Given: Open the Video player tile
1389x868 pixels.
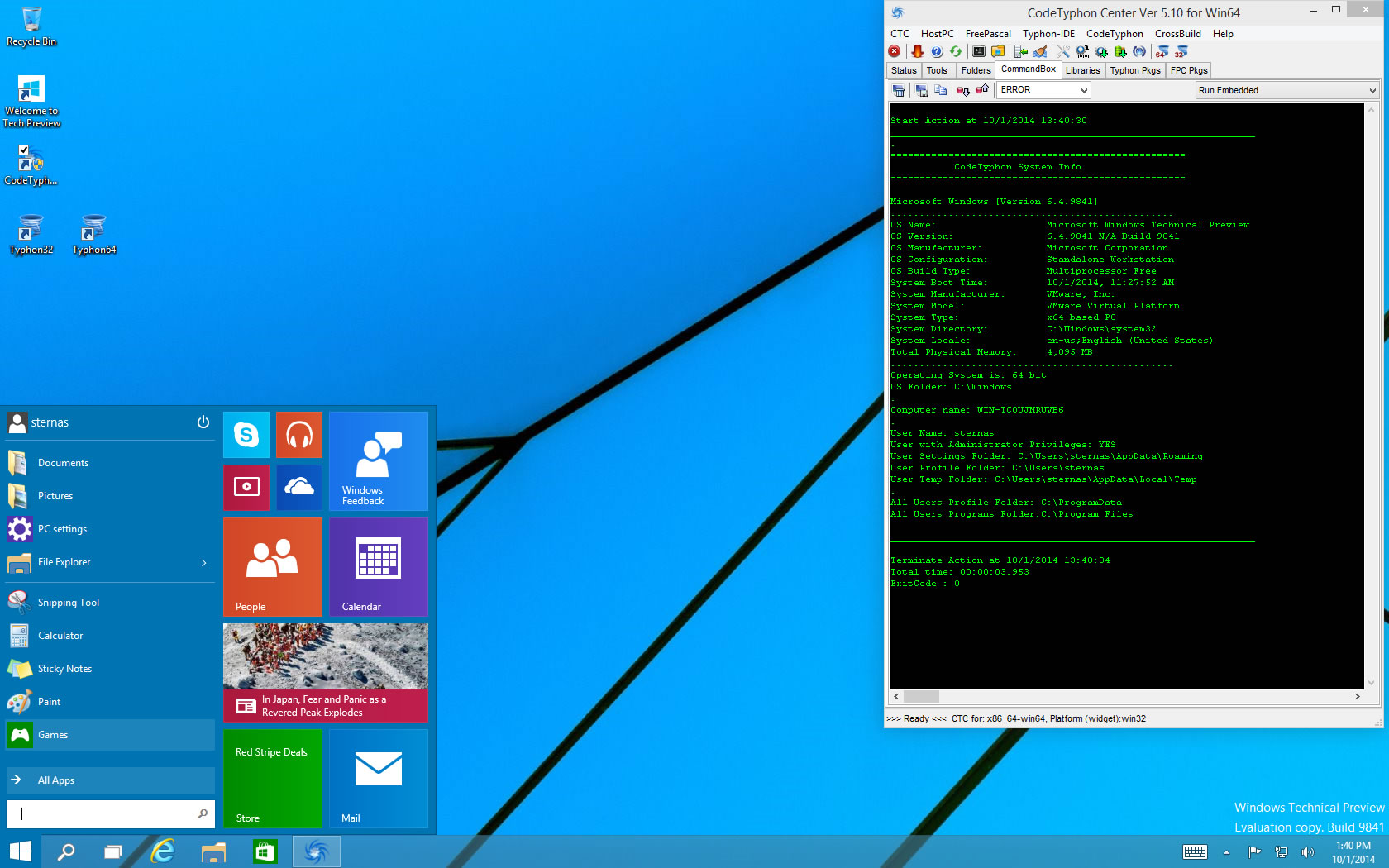Looking at the screenshot, I should pyautogui.click(x=246, y=488).
